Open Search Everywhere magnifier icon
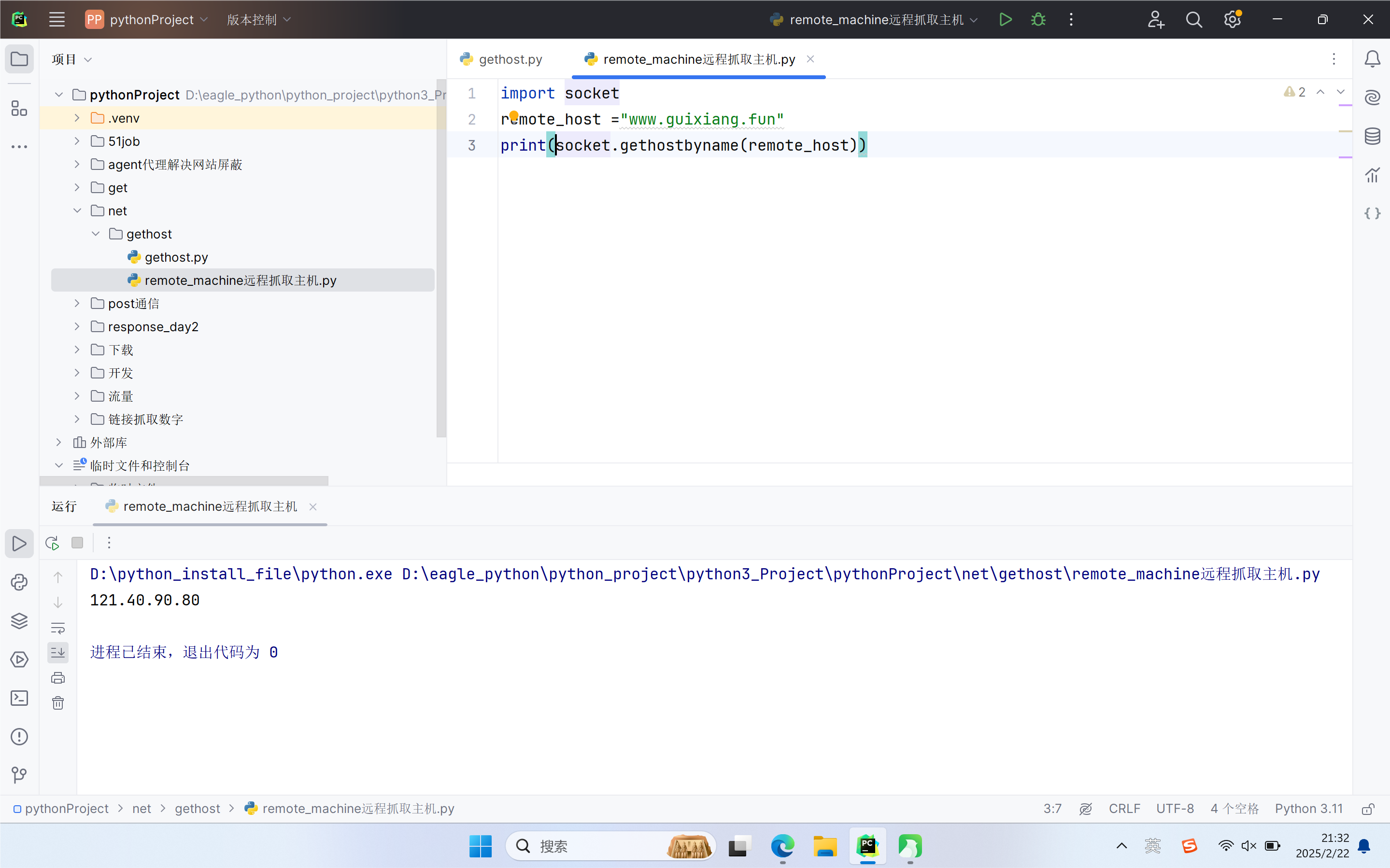Screen dimensions: 1390x868 (x=1193, y=19)
